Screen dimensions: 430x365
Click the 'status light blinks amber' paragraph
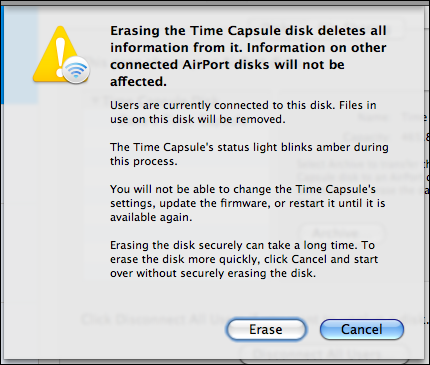click(249, 154)
